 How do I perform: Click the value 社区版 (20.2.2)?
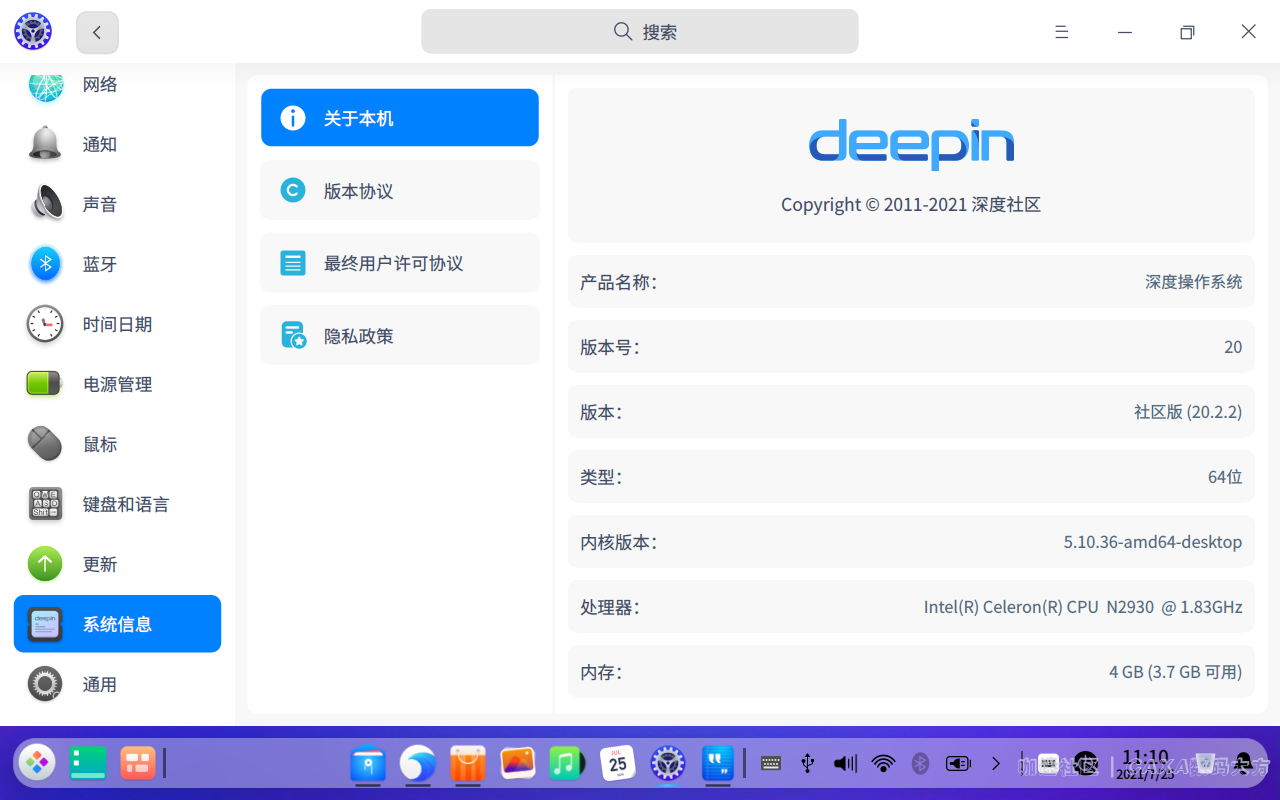pyautogui.click(x=1188, y=412)
